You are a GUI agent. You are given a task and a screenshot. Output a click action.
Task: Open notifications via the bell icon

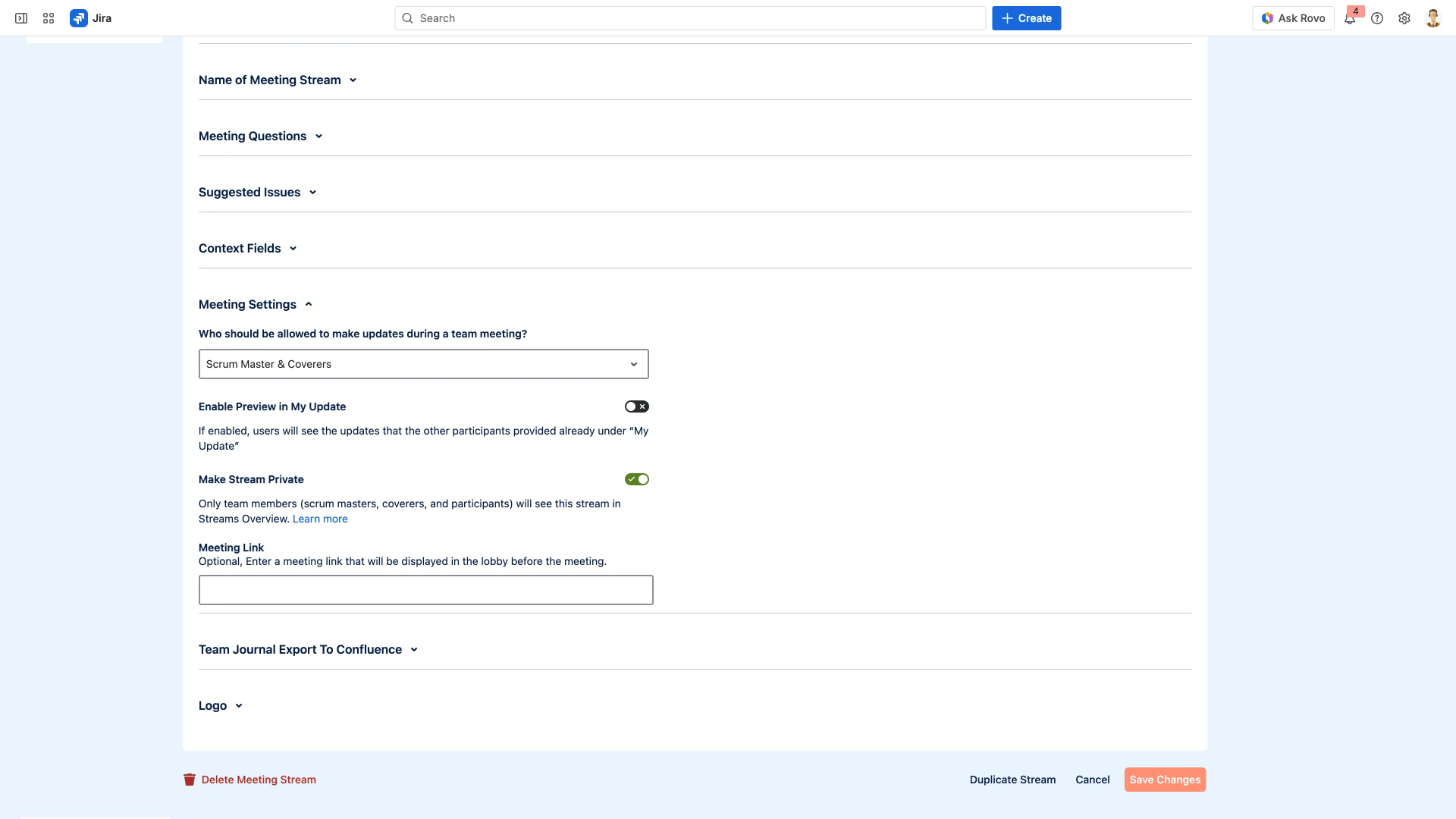point(1350,17)
